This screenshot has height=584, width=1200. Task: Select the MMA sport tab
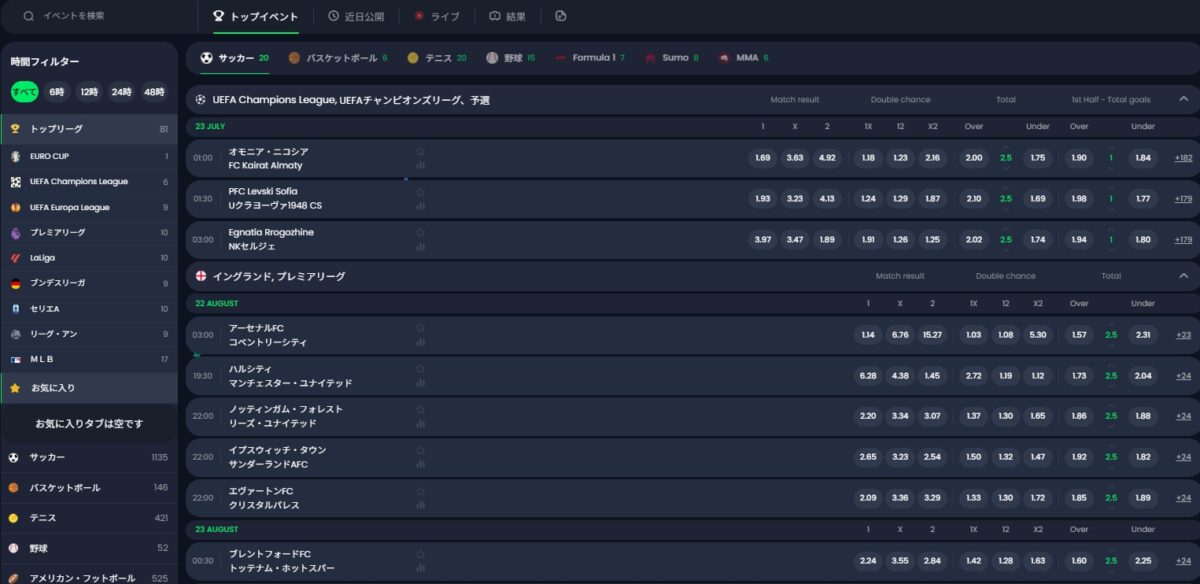pyautogui.click(x=743, y=58)
